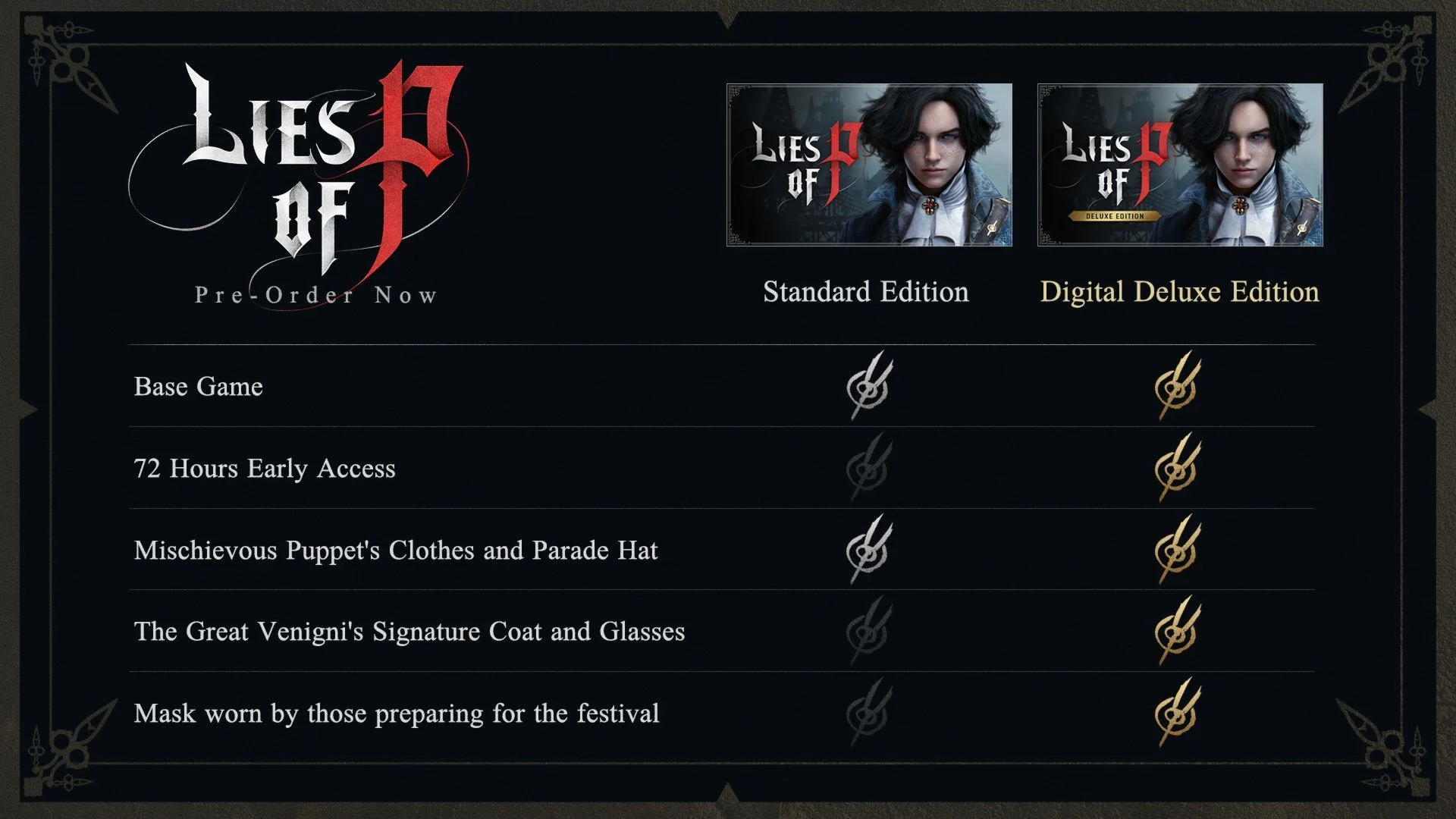Click Deluxe Great Venigni's Coat gold checkmark
This screenshot has height=819, width=1456.
pos(1177,632)
